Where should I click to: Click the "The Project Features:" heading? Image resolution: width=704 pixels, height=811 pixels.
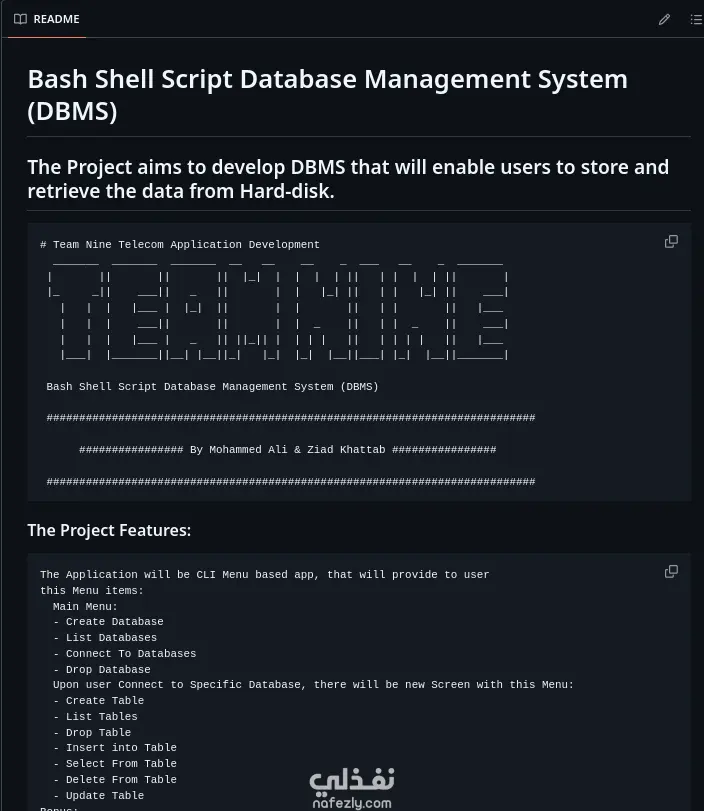coord(109,530)
